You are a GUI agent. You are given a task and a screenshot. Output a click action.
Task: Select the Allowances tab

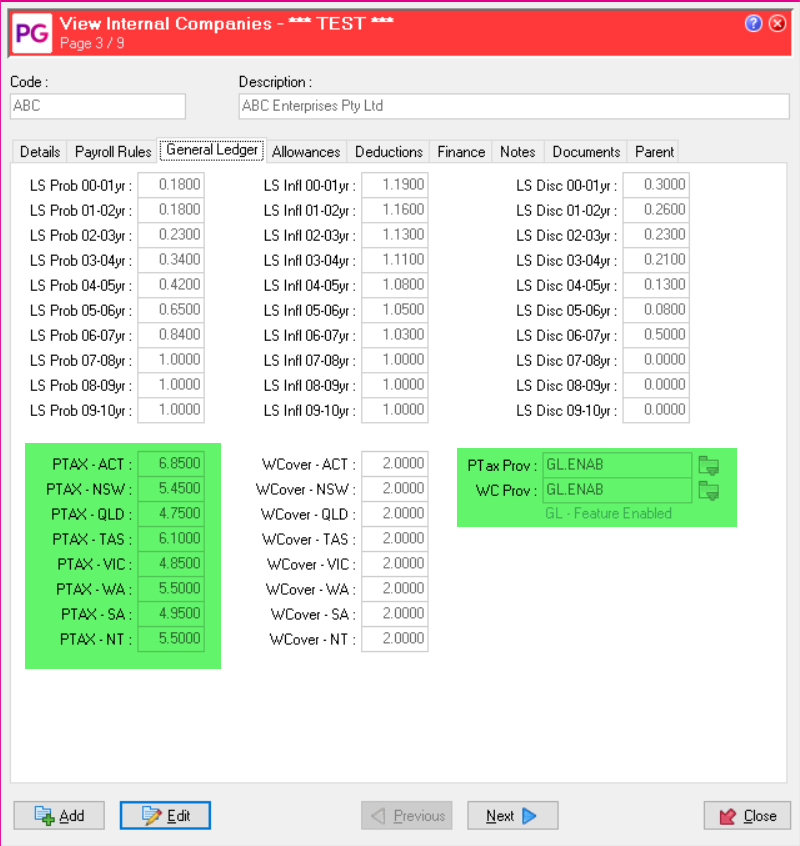point(306,152)
